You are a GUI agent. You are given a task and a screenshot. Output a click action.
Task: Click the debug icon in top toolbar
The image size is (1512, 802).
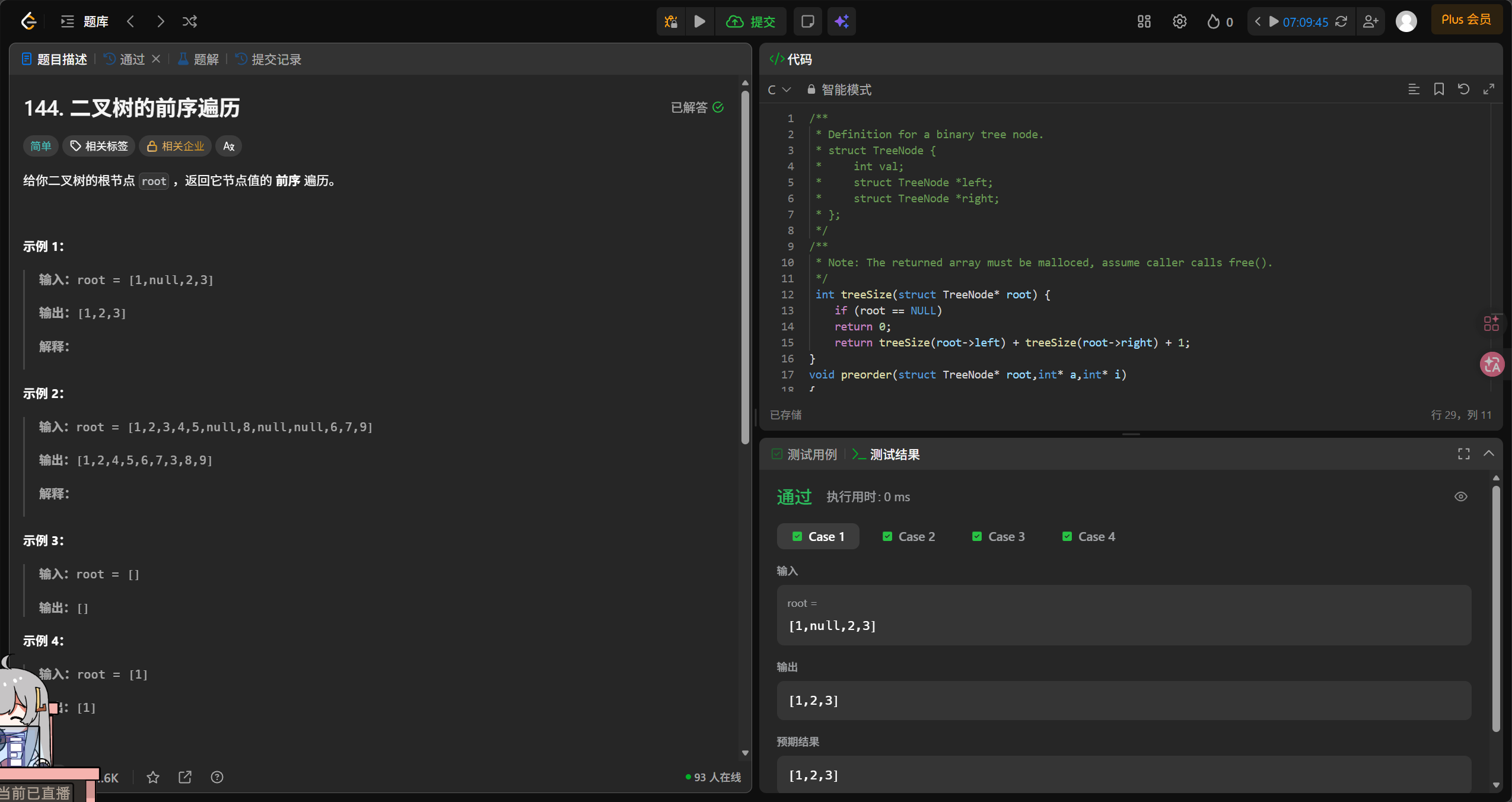pos(671,22)
